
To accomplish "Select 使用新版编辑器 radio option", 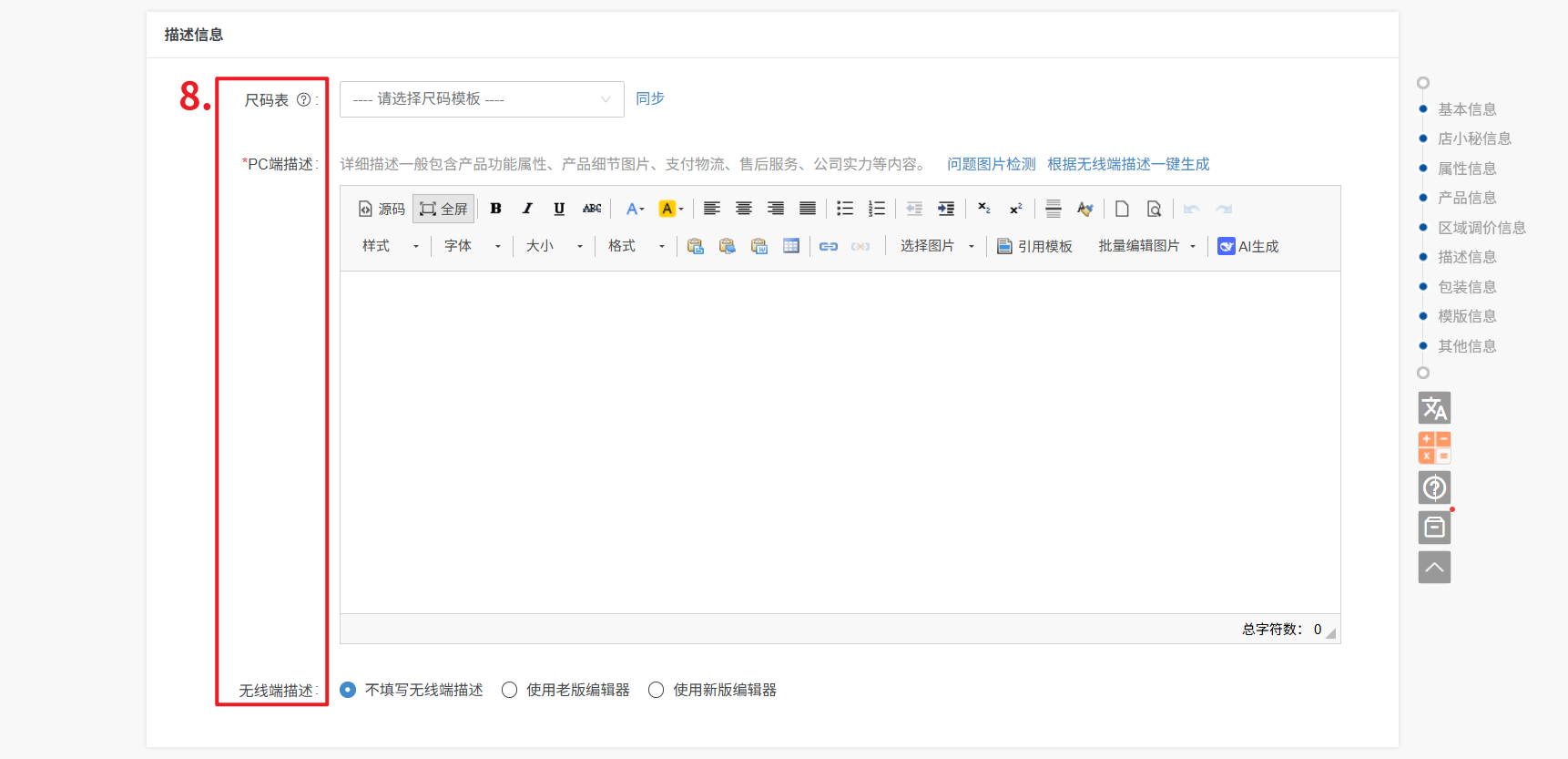I will 656,690.
